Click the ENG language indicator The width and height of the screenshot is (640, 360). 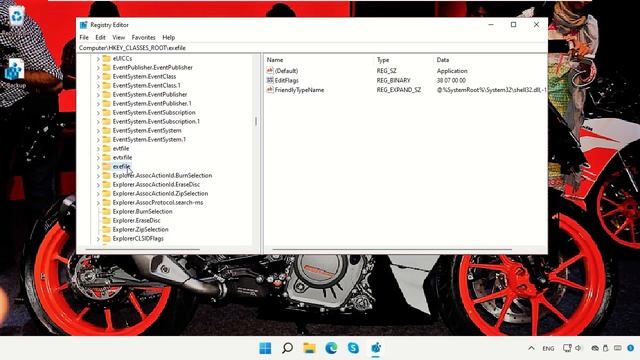coord(548,348)
